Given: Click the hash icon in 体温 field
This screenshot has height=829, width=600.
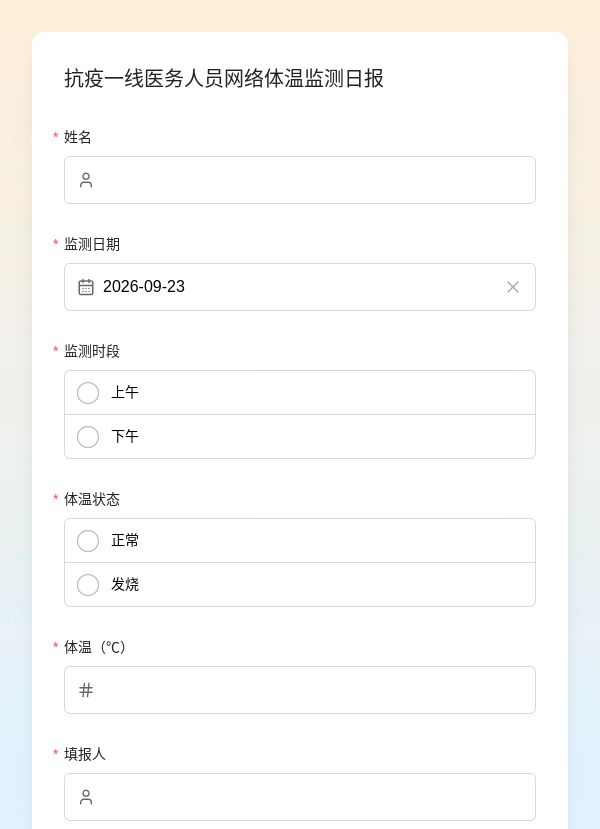Looking at the screenshot, I should tap(86, 690).
